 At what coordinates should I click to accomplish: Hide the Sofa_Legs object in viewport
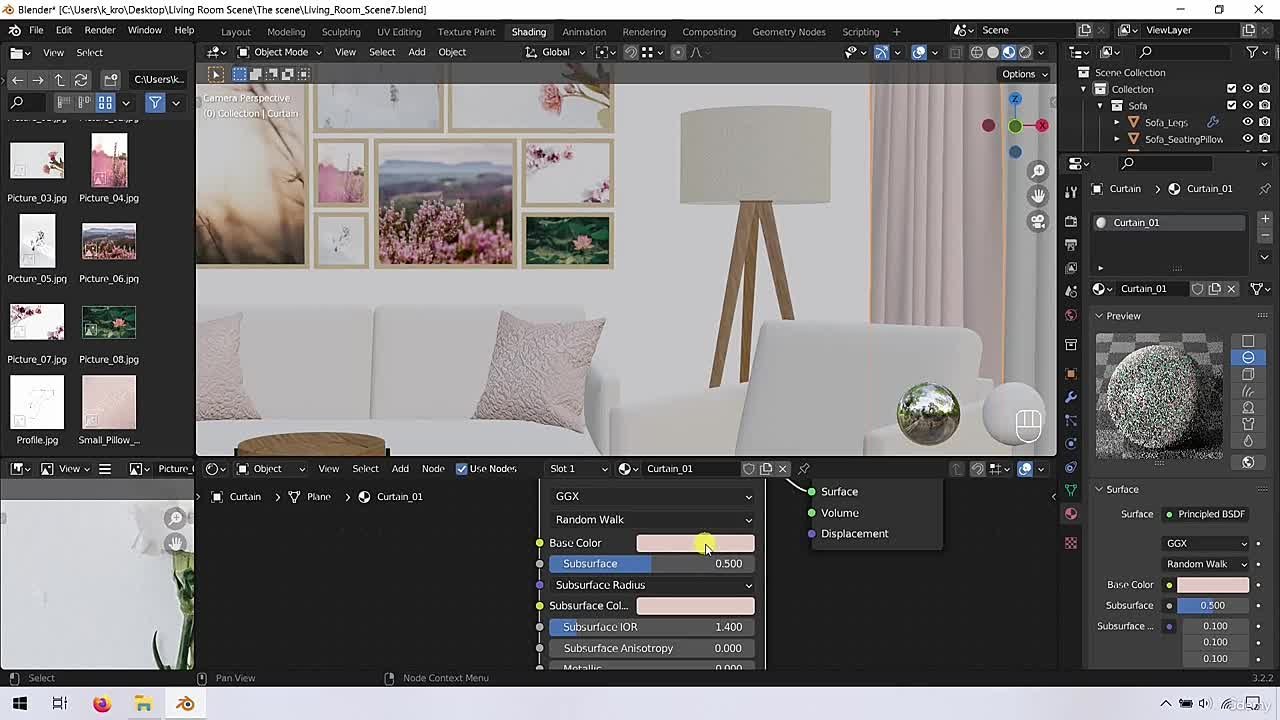(x=1247, y=122)
